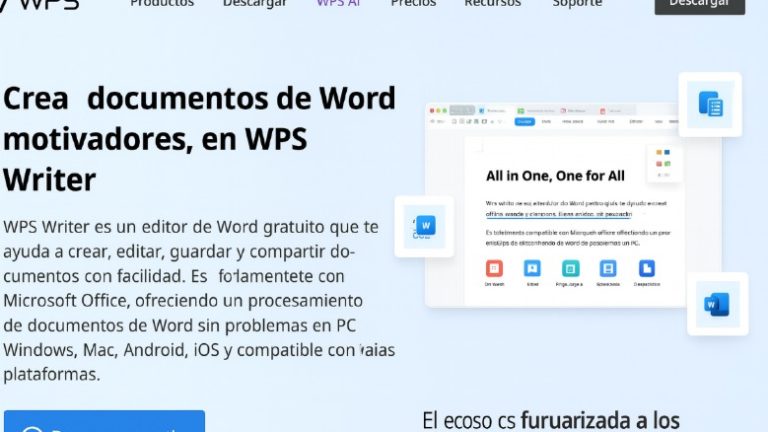Click the red PDF tab icon in the mockup
The height and width of the screenshot is (432, 768).
tap(602, 111)
